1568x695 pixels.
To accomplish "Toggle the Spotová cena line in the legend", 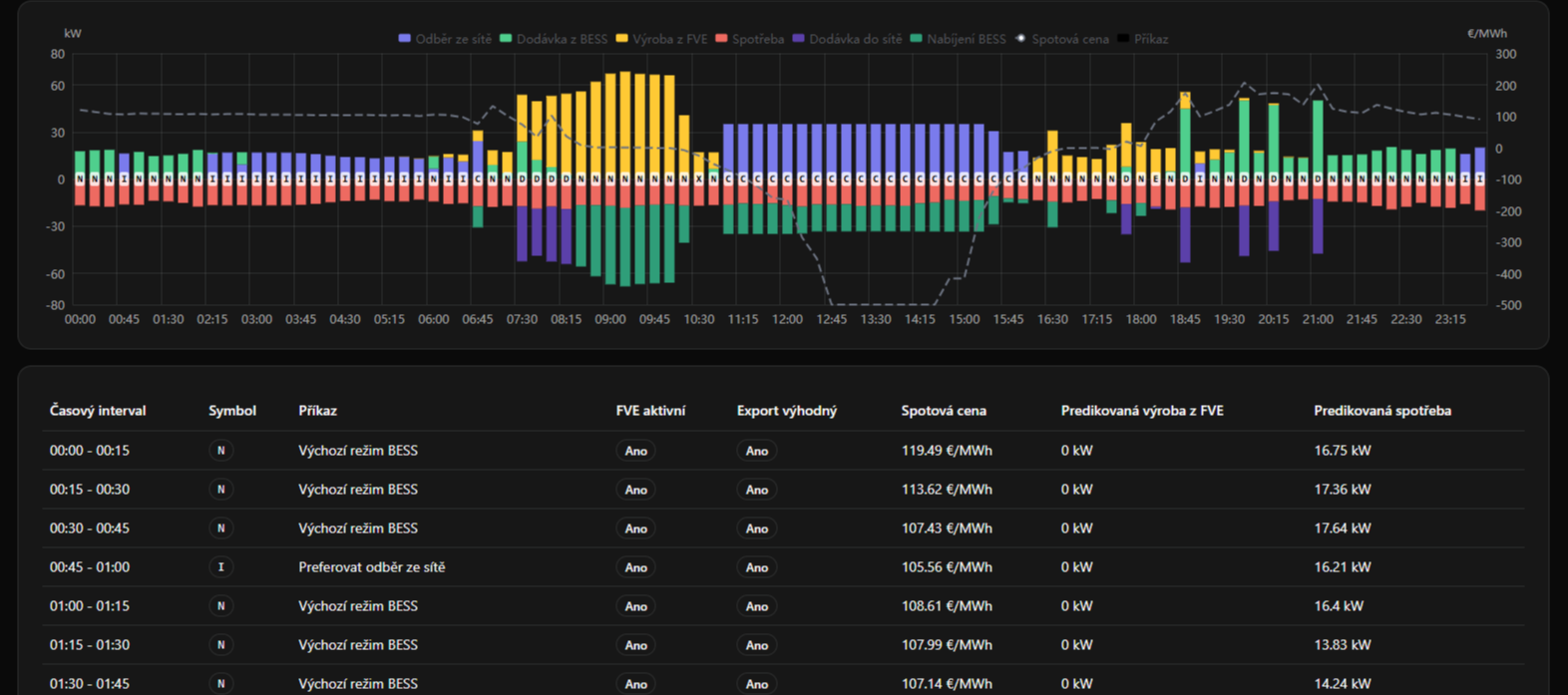I will click(x=1061, y=39).
